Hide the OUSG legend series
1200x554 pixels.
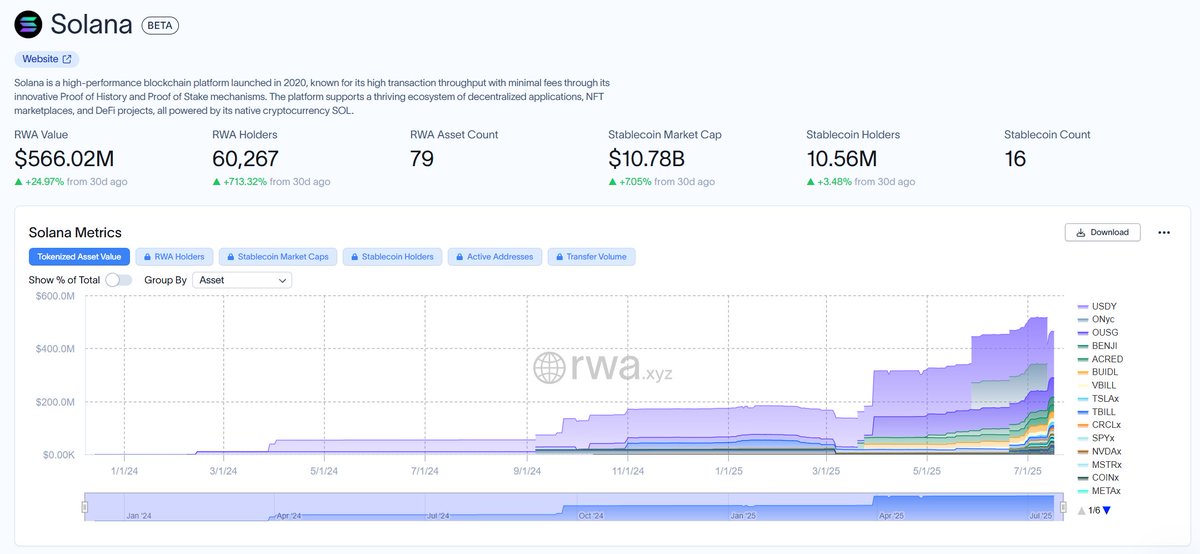[1097, 332]
